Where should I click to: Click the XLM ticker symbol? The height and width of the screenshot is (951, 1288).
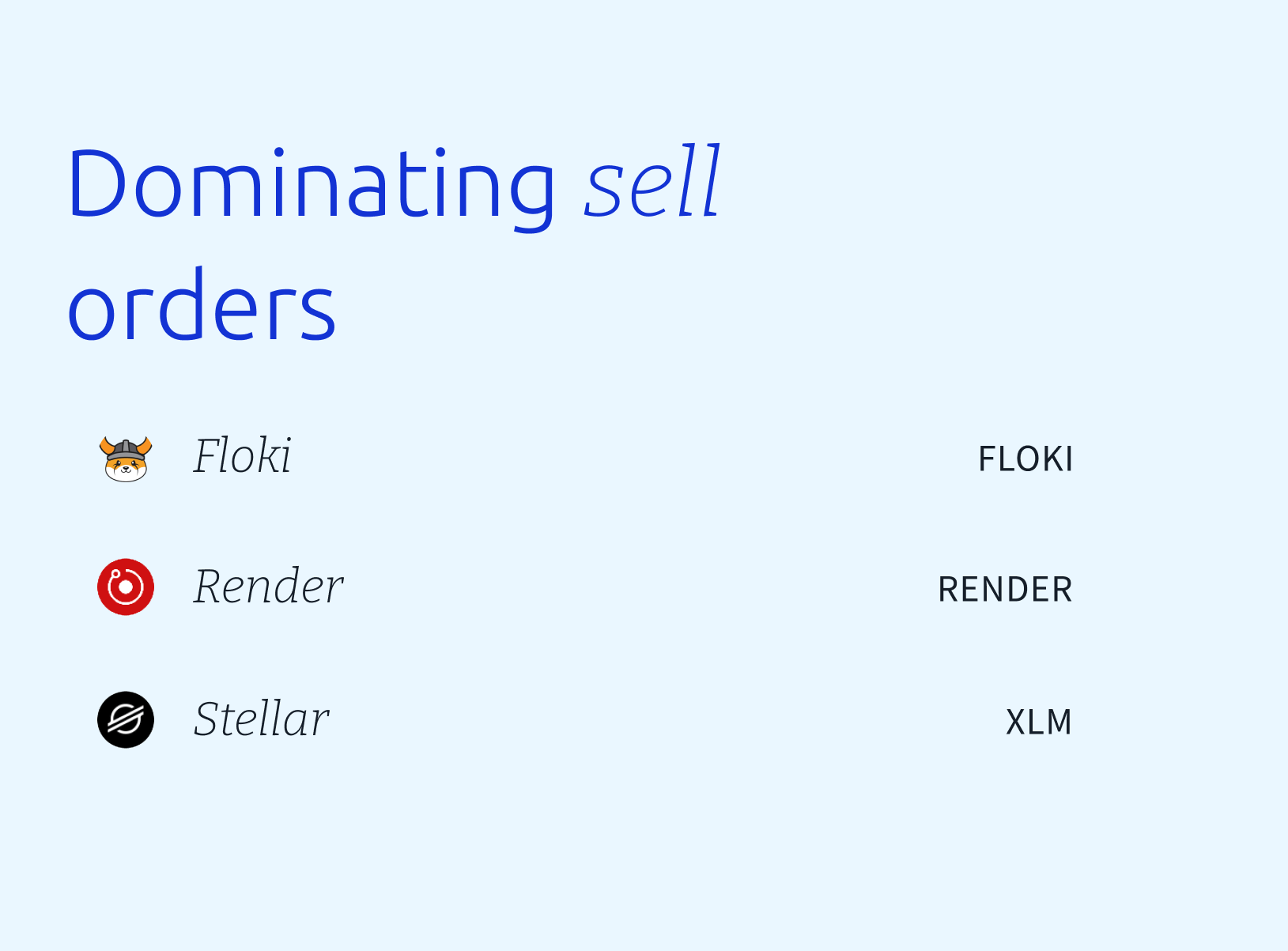(x=1039, y=723)
